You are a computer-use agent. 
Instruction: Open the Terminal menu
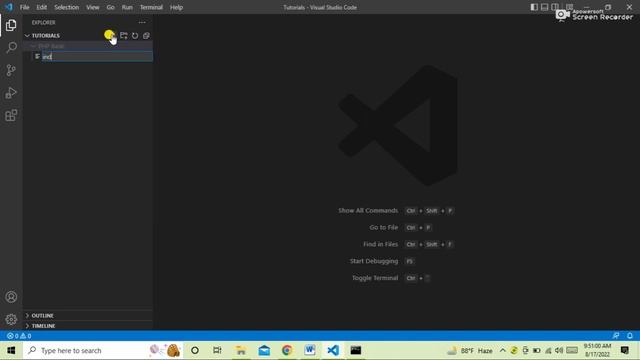pyautogui.click(x=151, y=7)
